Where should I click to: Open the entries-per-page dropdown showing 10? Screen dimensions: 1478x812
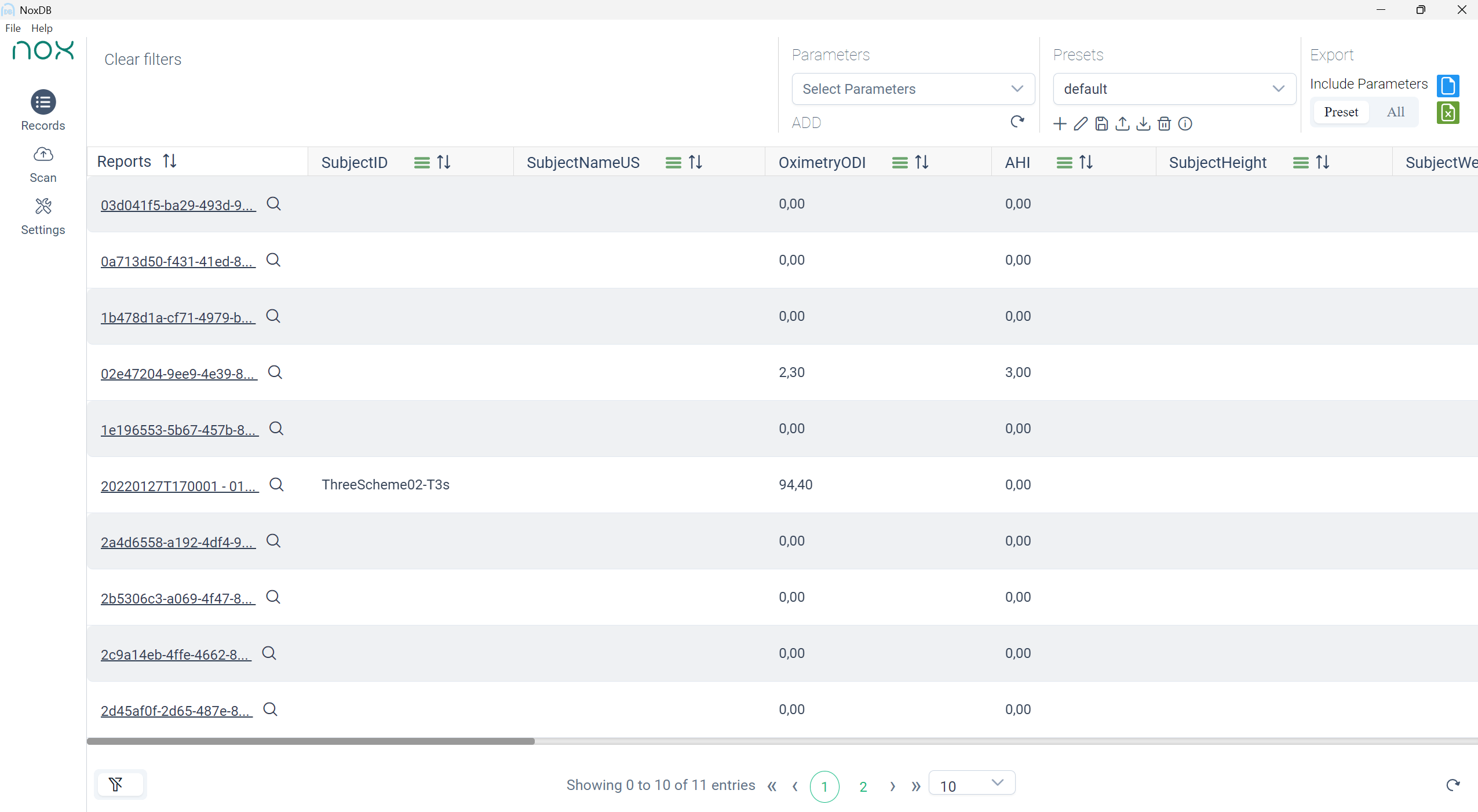tap(971, 785)
